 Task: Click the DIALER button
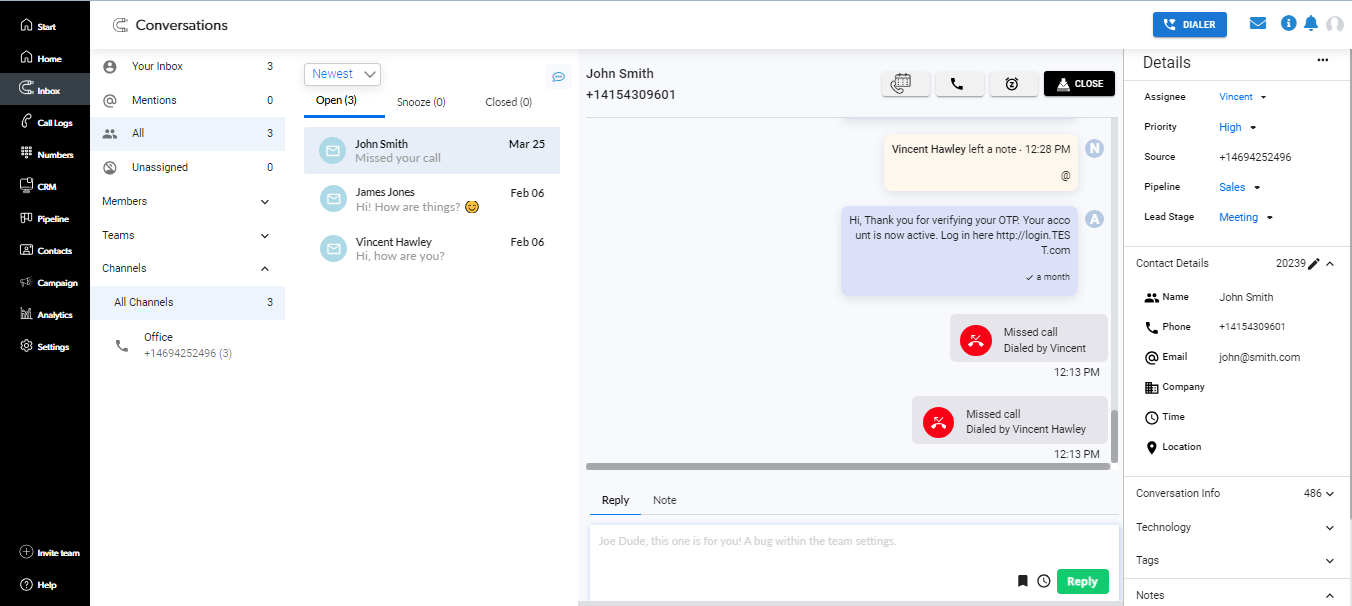coord(1189,25)
